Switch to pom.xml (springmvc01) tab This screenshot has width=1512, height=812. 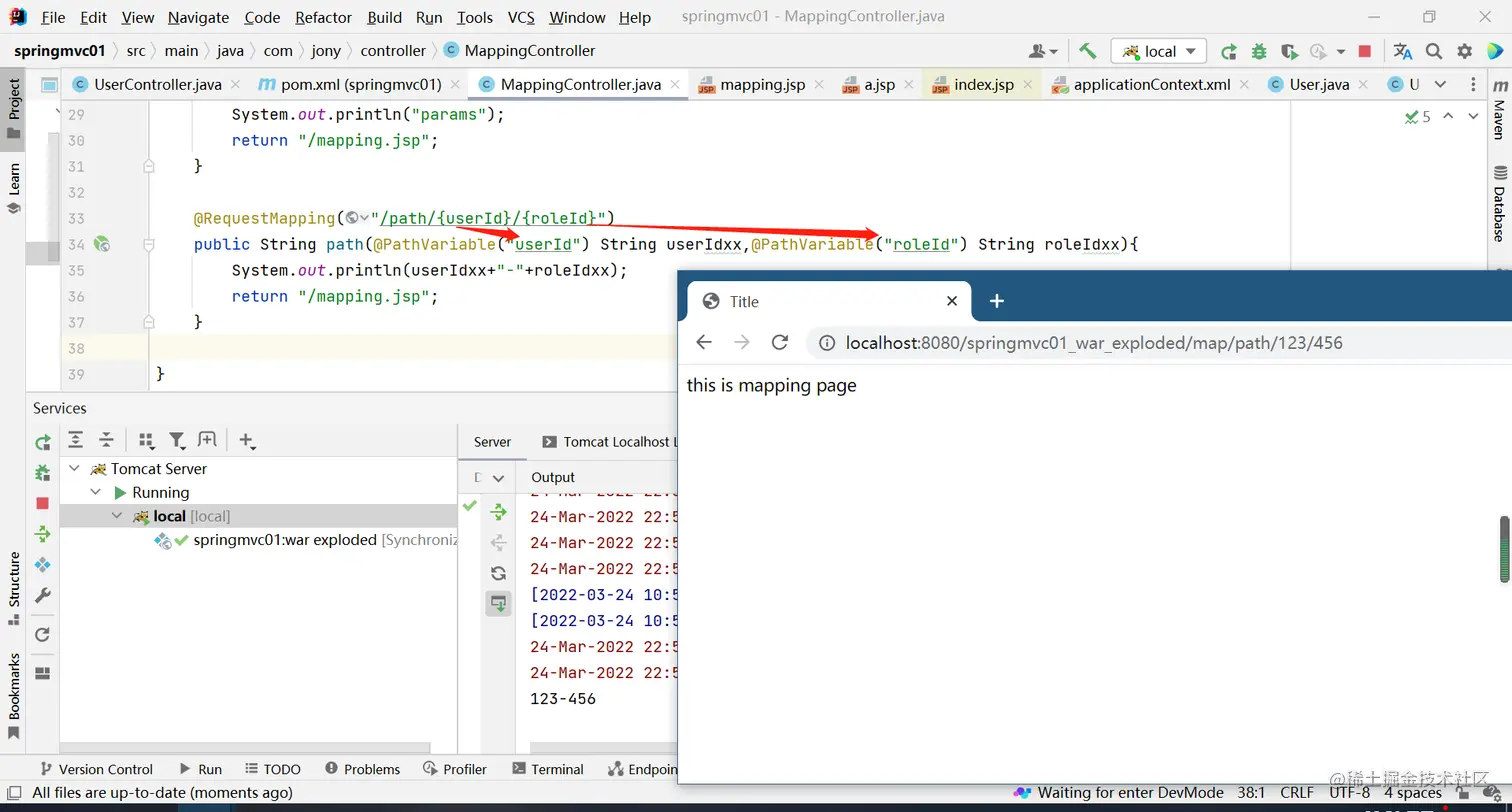(x=362, y=84)
